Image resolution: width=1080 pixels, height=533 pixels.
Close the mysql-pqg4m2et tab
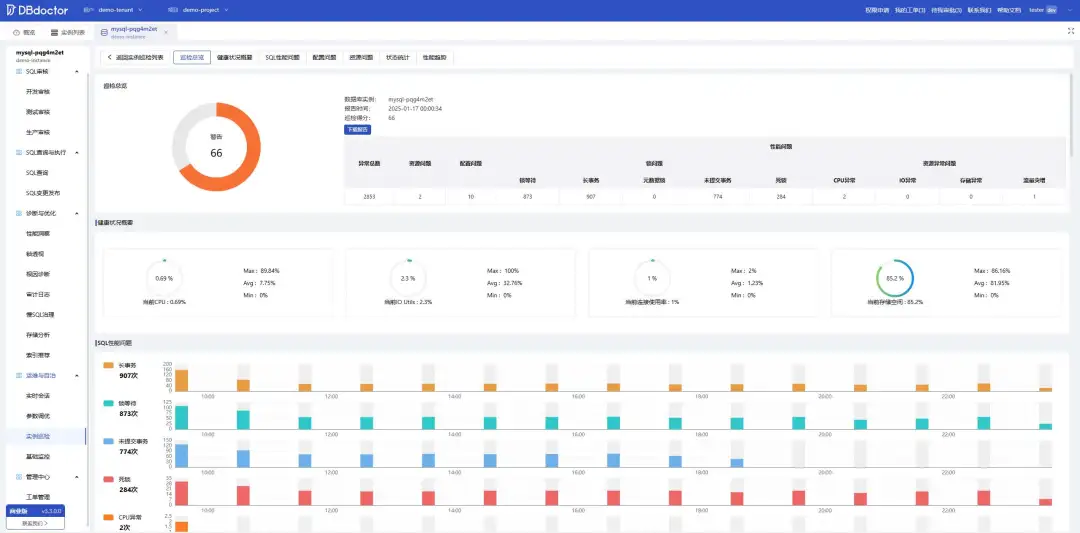point(166,32)
